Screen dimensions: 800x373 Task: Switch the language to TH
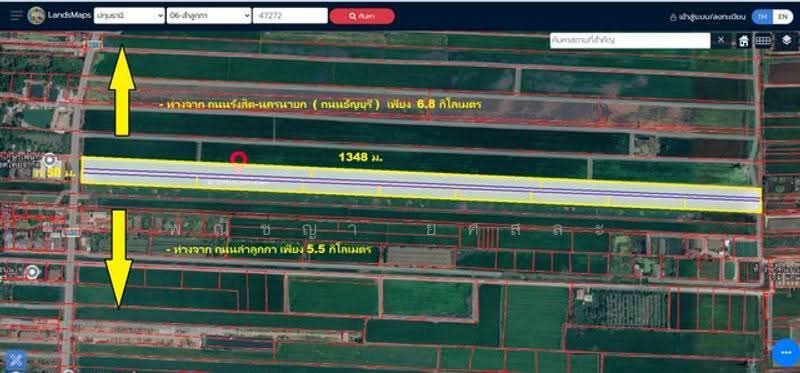[762, 16]
